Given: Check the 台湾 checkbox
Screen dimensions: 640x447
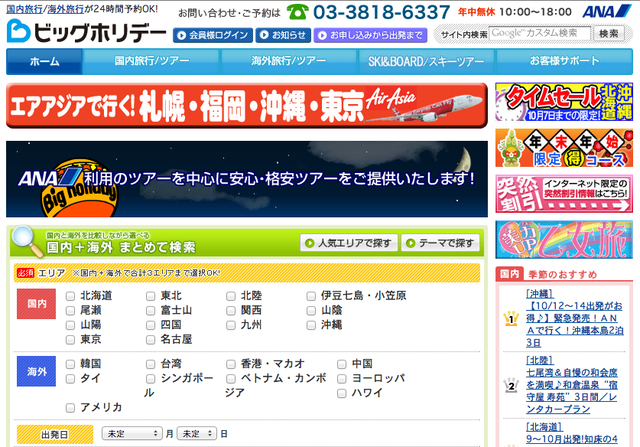Looking at the screenshot, I should pyautogui.click(x=151, y=364).
